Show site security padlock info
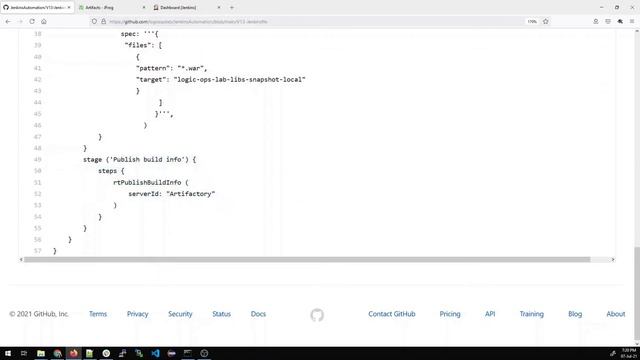Viewport: 640px width, 360px height. point(103,21)
